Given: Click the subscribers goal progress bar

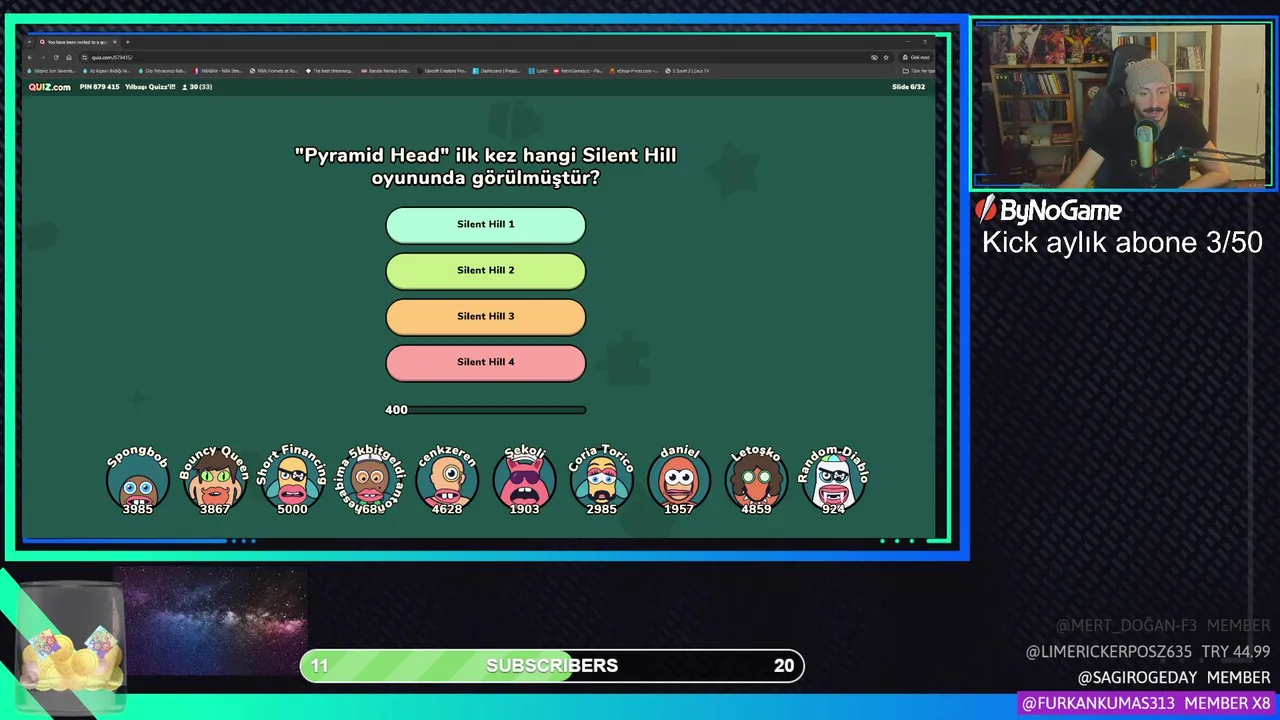Looking at the screenshot, I should 552,666.
